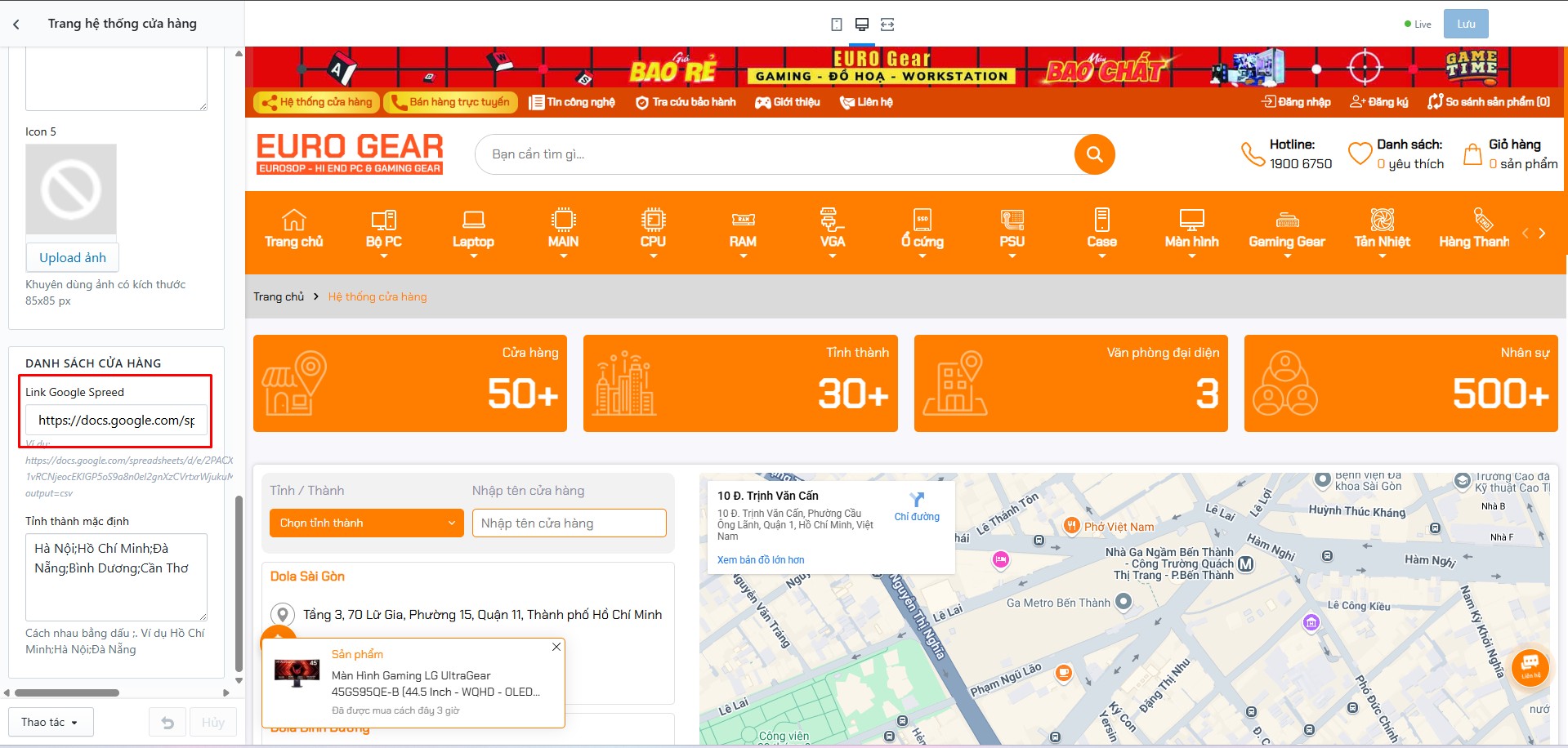Click the sidebar vertical scrollbar thumb
This screenshot has width=1568, height=748.
click(239, 584)
